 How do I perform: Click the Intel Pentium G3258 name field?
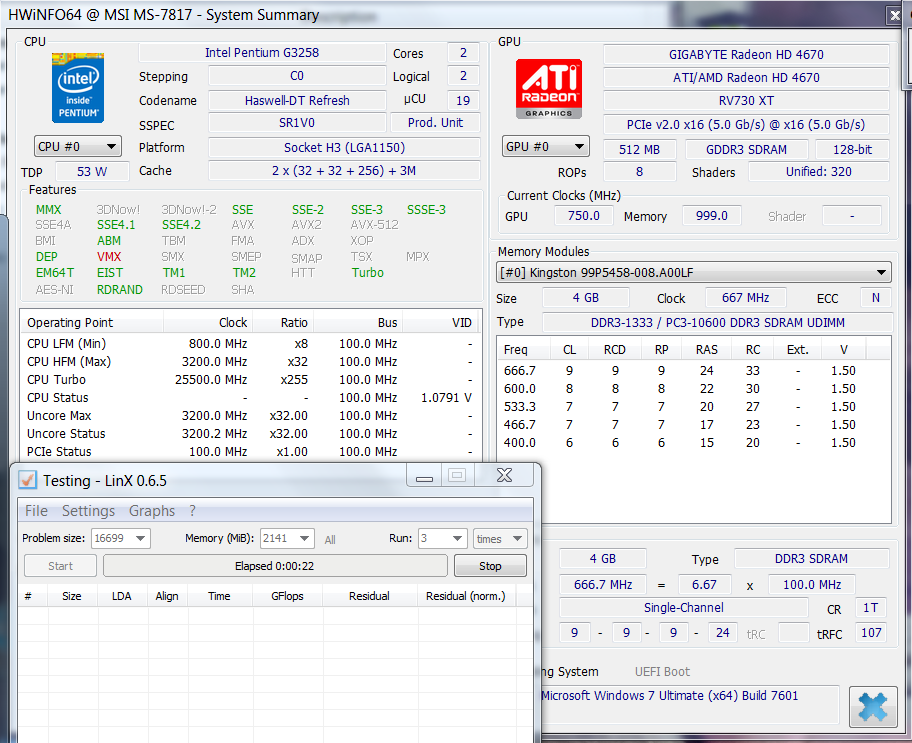tap(262, 52)
